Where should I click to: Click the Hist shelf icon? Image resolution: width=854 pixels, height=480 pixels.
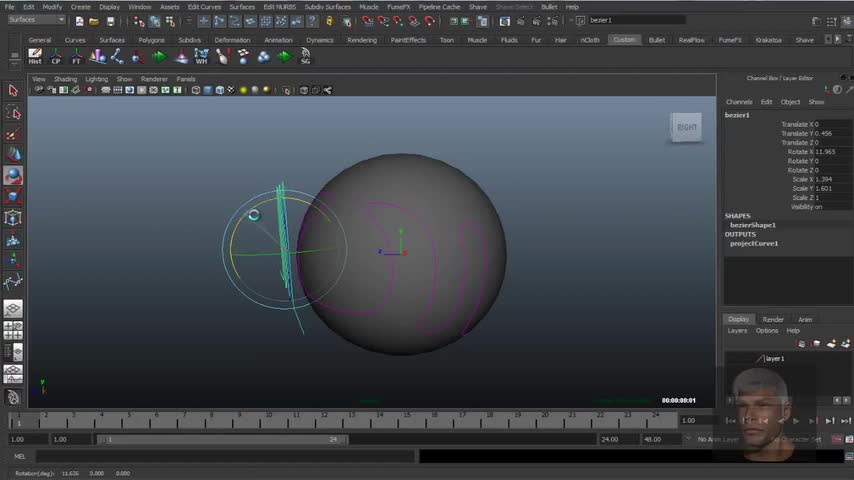pos(35,57)
